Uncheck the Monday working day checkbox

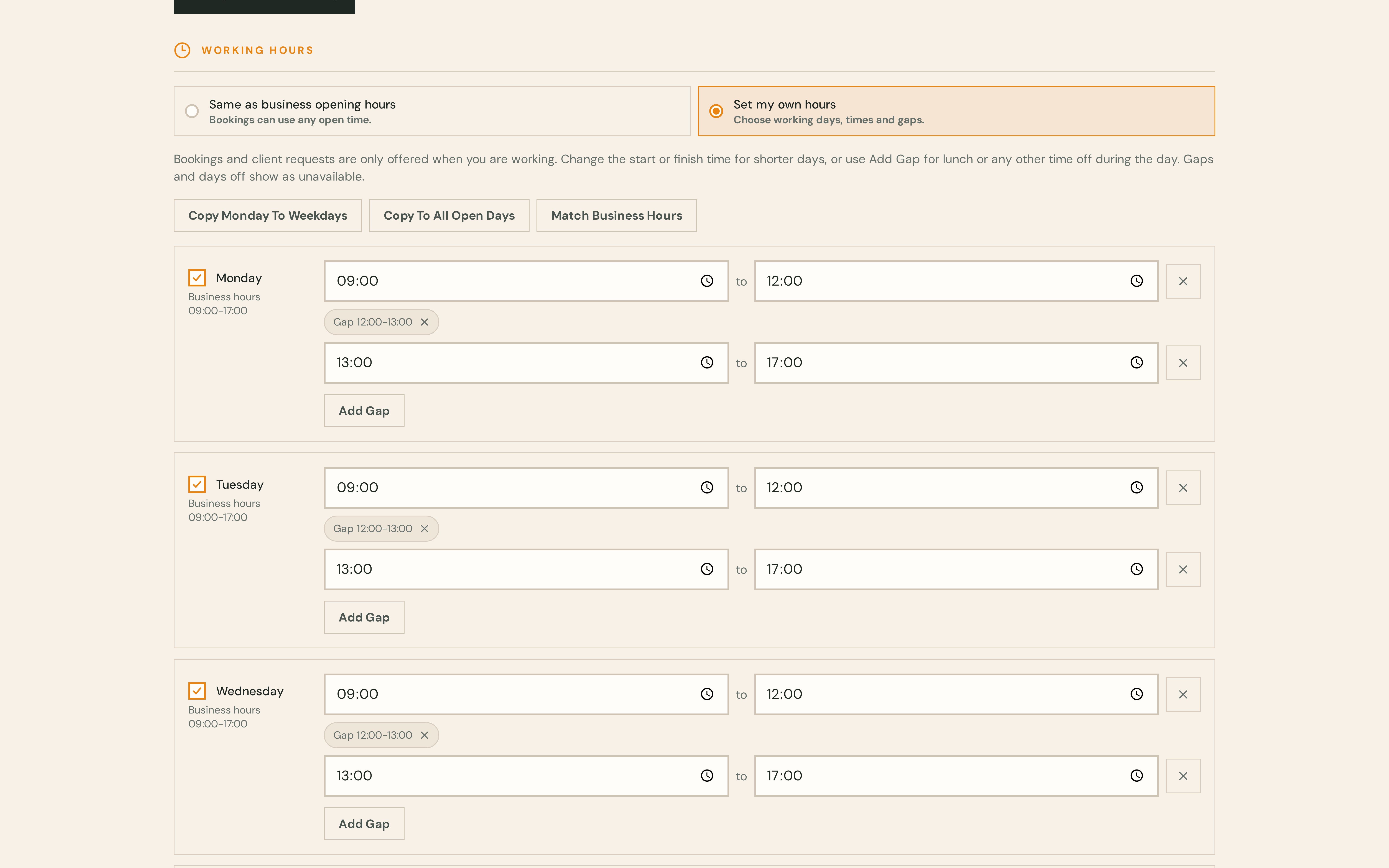coord(197,278)
